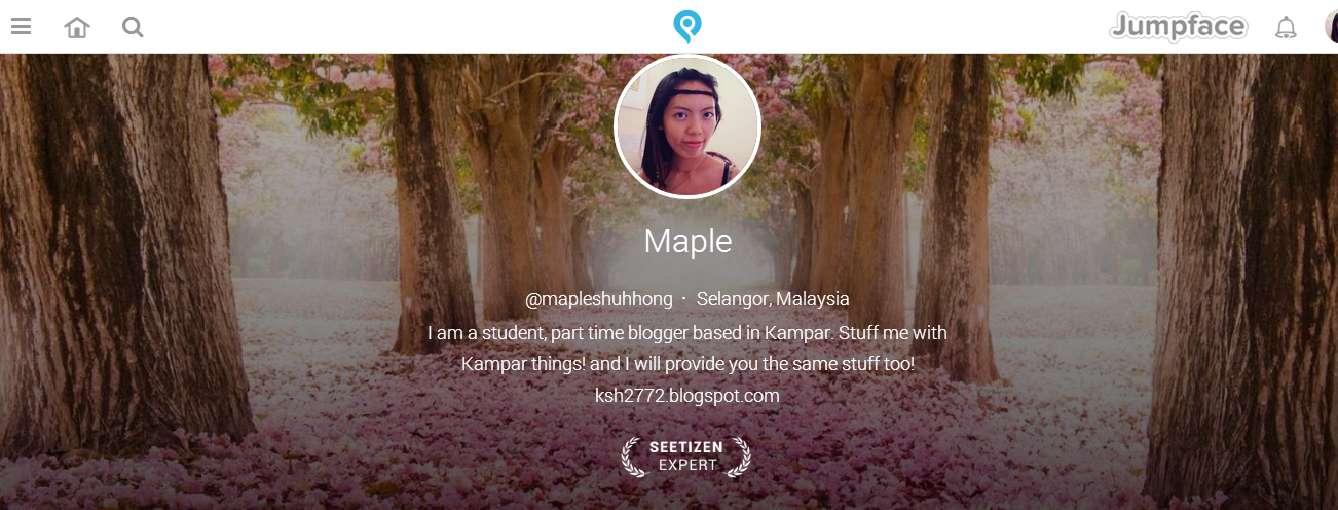The width and height of the screenshot is (1338, 510).
Task: View Maple's circular profile photo
Action: pos(687,127)
